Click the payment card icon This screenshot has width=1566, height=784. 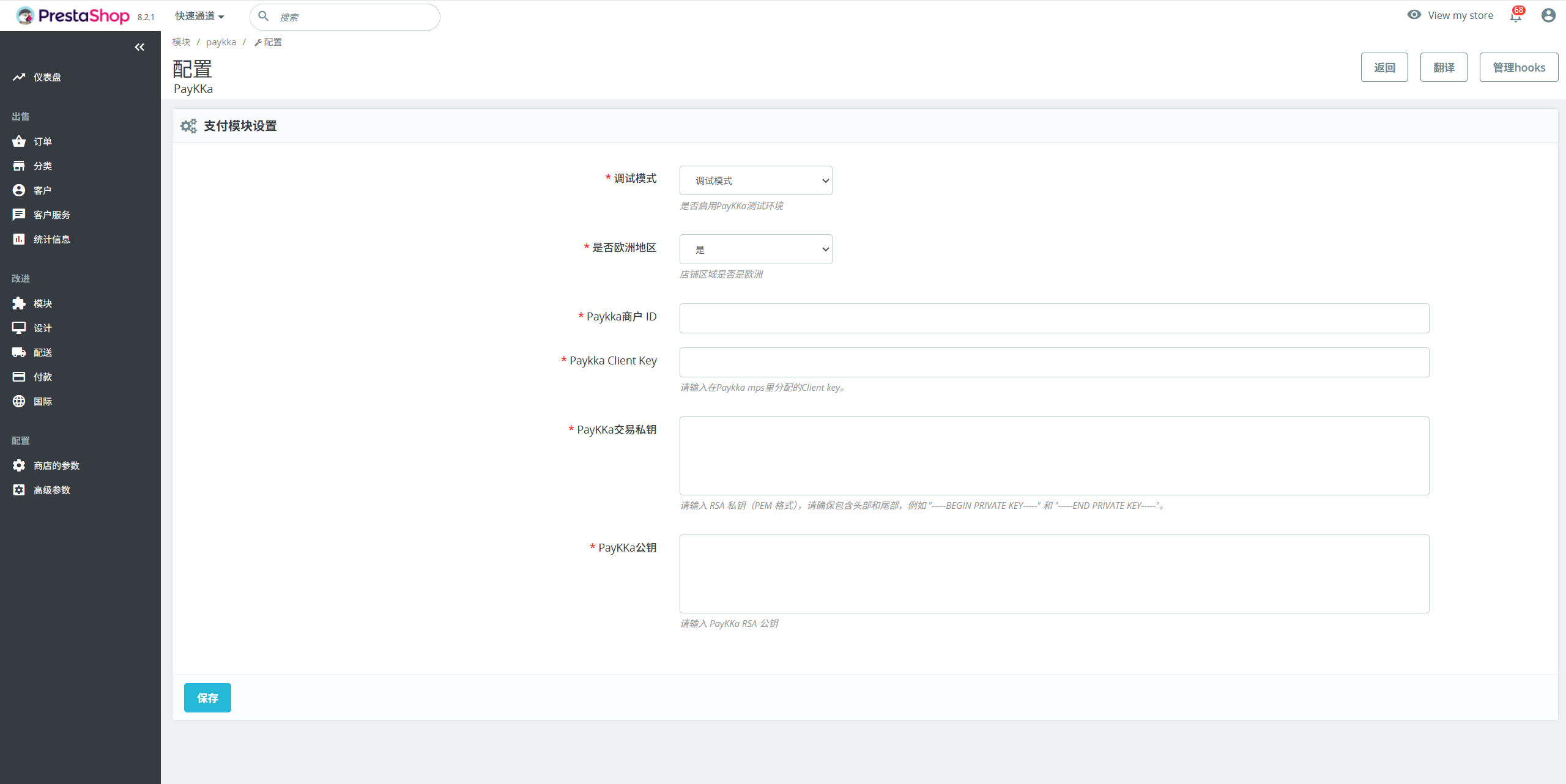[19, 377]
